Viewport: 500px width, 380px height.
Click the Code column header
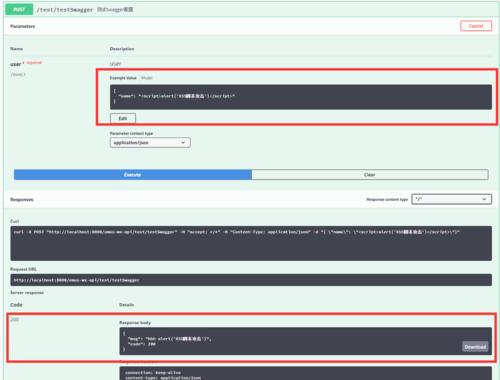[x=16, y=305]
